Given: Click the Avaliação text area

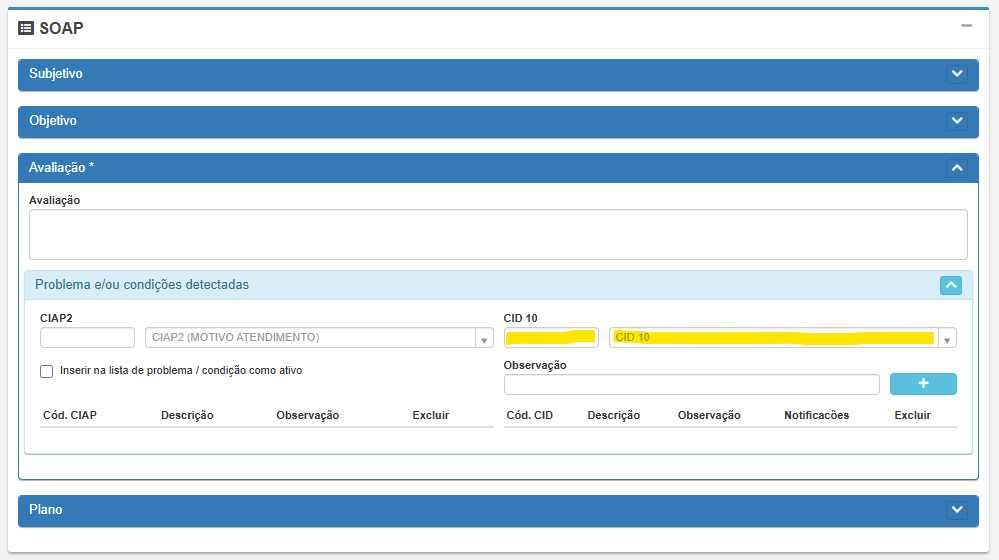Looking at the screenshot, I should point(498,234).
